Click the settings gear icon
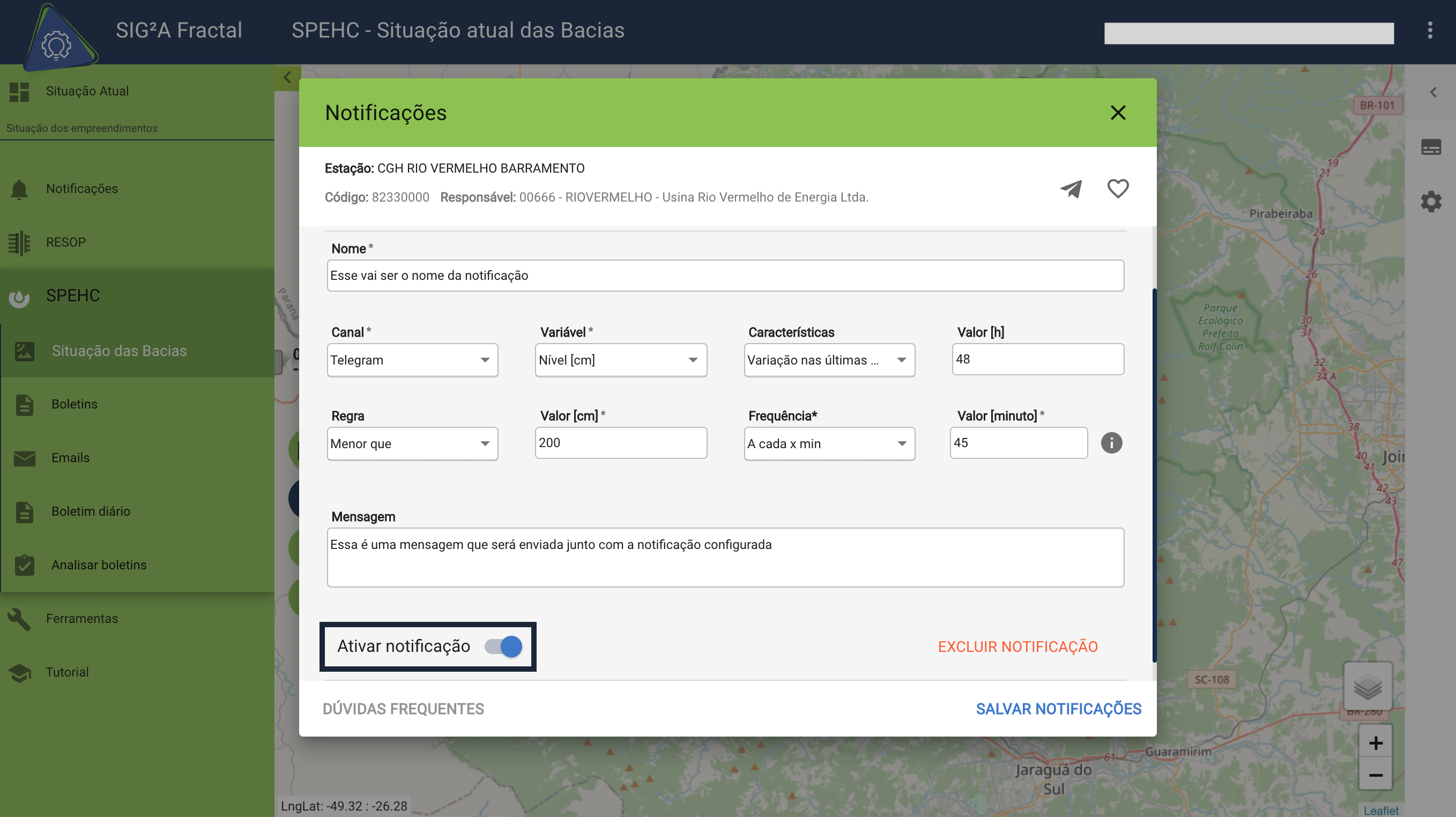 pyautogui.click(x=1431, y=201)
